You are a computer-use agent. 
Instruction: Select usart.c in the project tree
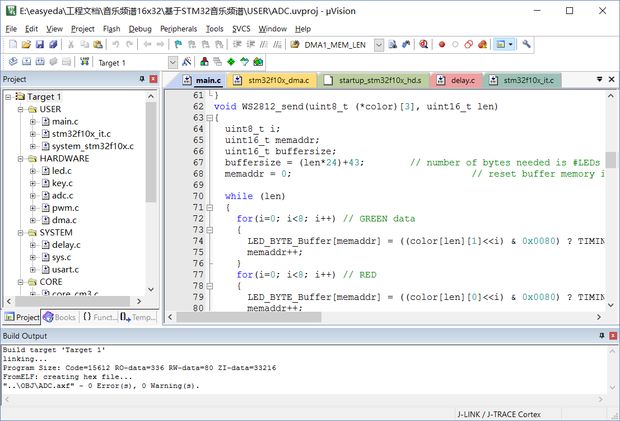tap(65, 270)
